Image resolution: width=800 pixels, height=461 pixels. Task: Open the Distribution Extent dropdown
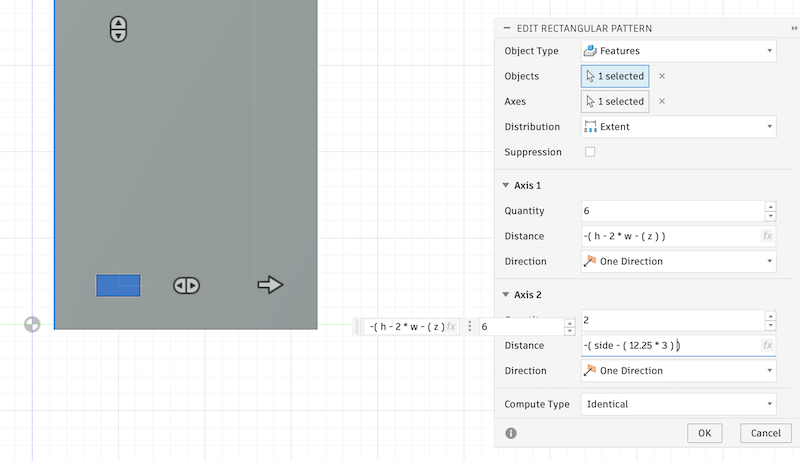679,127
